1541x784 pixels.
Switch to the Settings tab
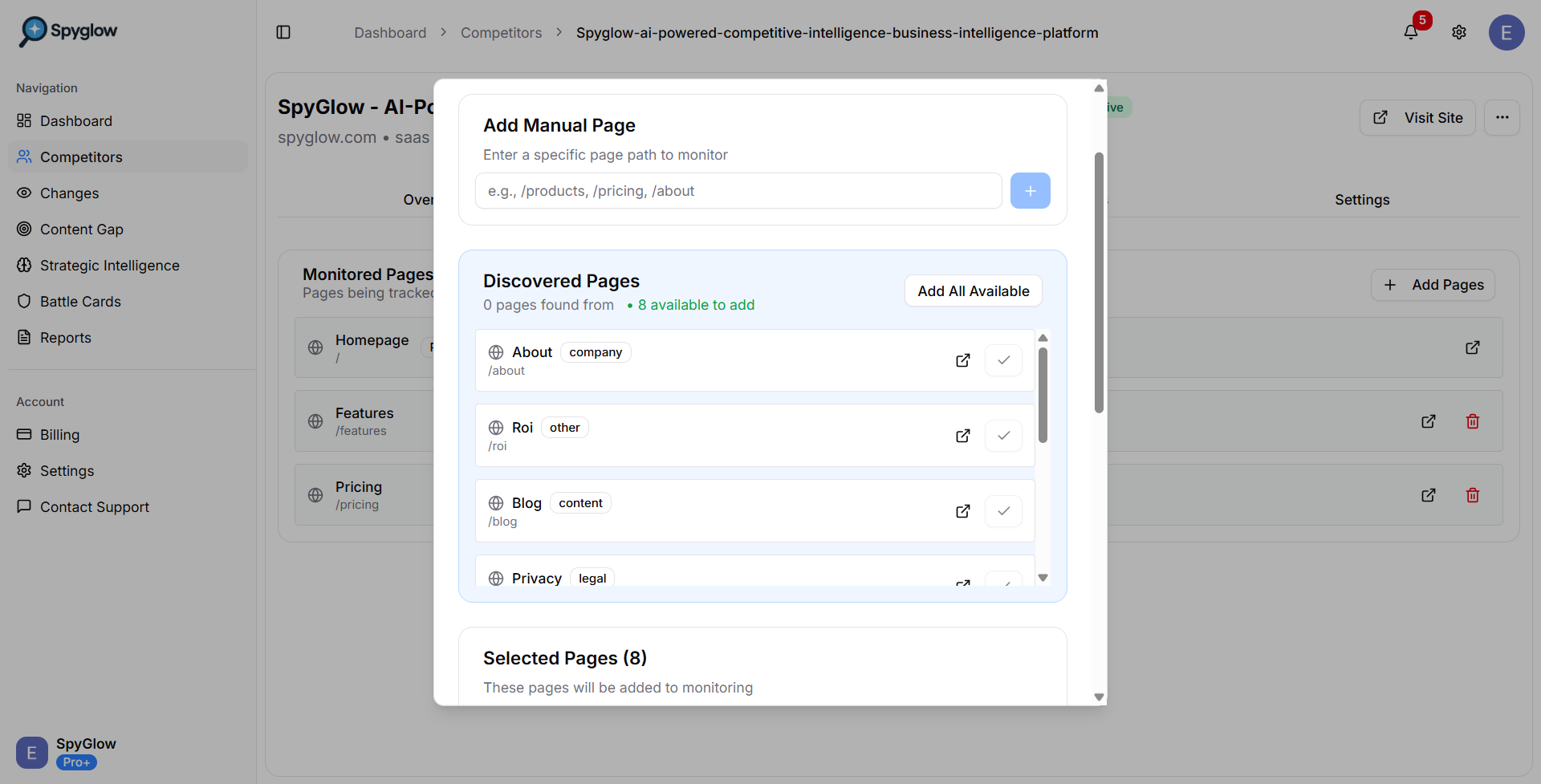pyautogui.click(x=1362, y=200)
